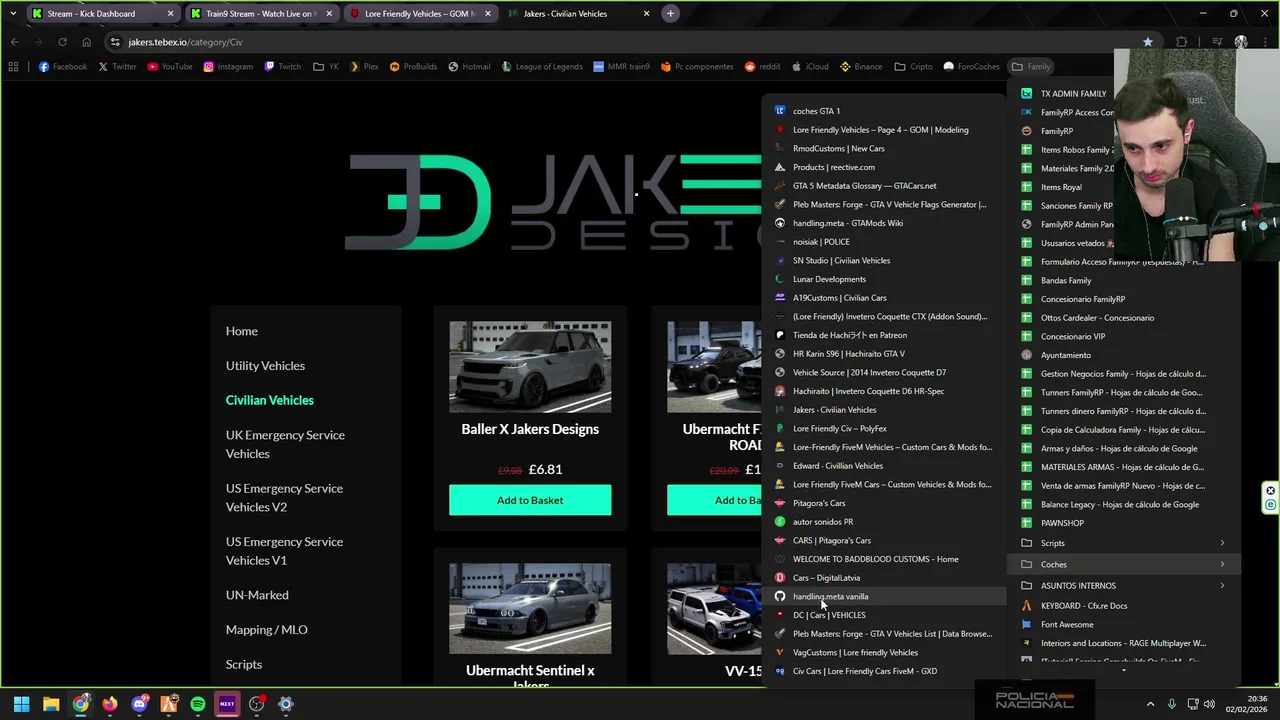Select Concesionario VIP bookmark entry
Image resolution: width=1280 pixels, height=720 pixels.
pyautogui.click(x=1124, y=336)
